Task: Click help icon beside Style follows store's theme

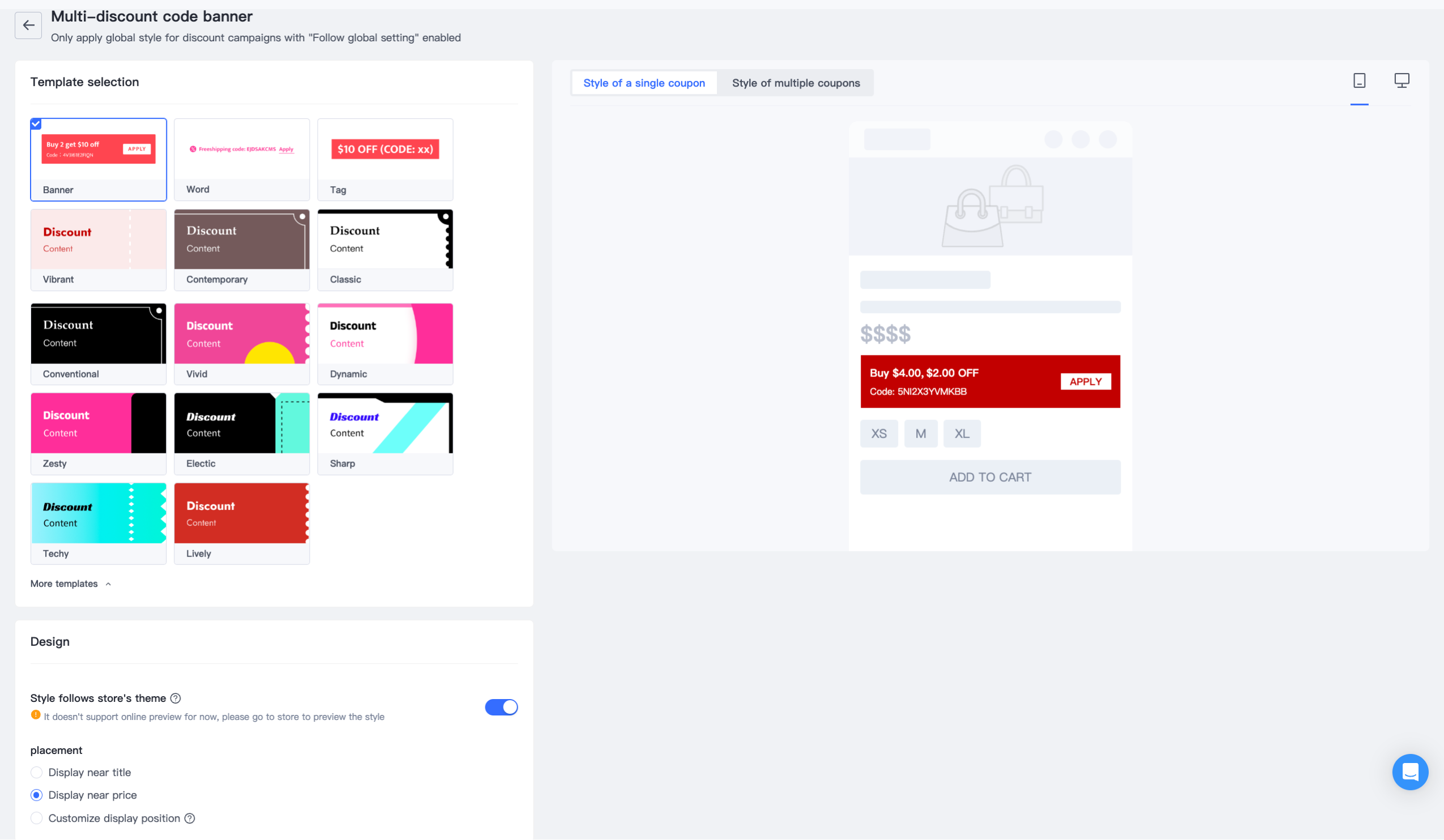Action: click(x=176, y=698)
